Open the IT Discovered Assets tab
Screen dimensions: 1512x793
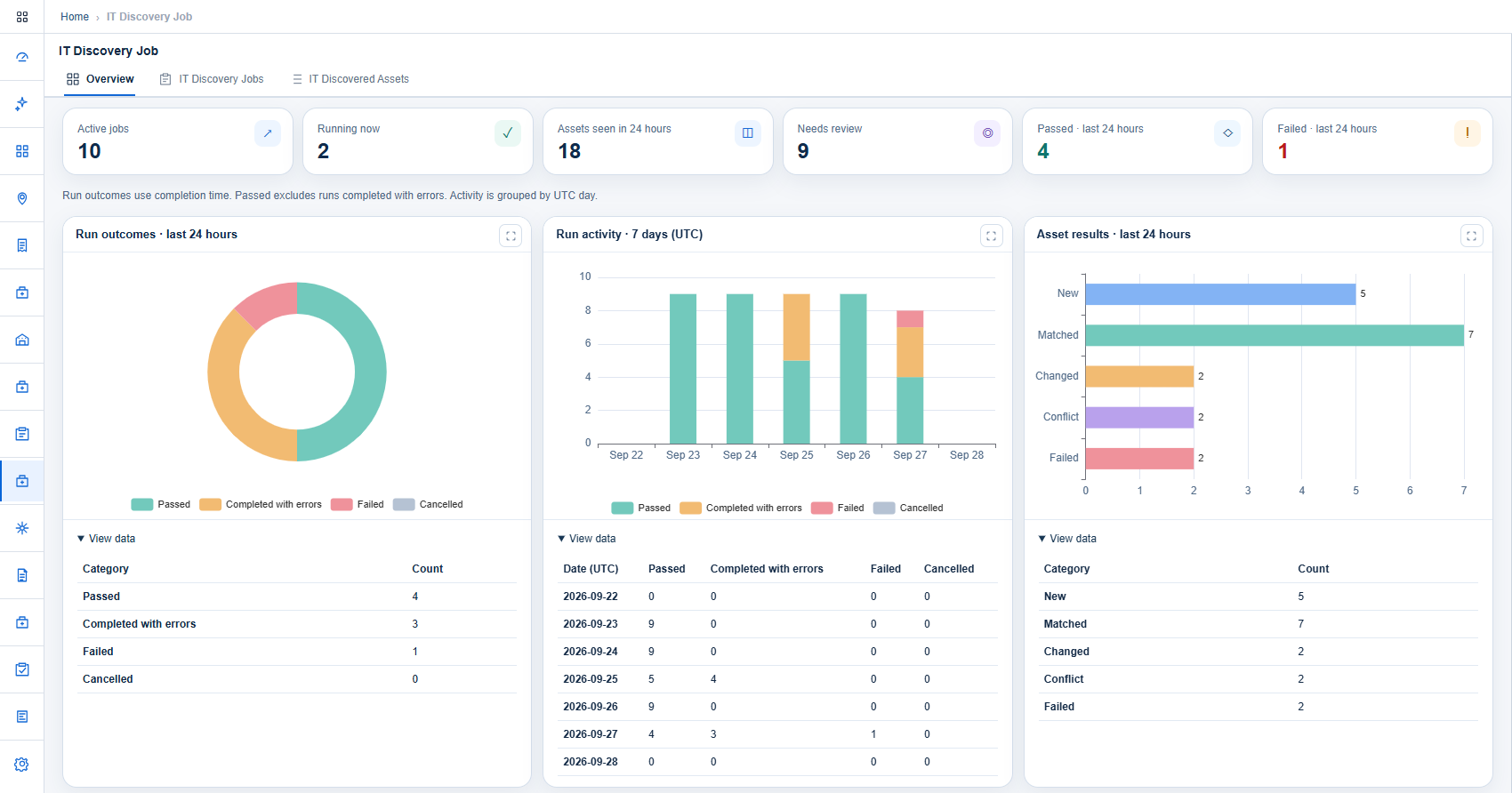click(350, 79)
